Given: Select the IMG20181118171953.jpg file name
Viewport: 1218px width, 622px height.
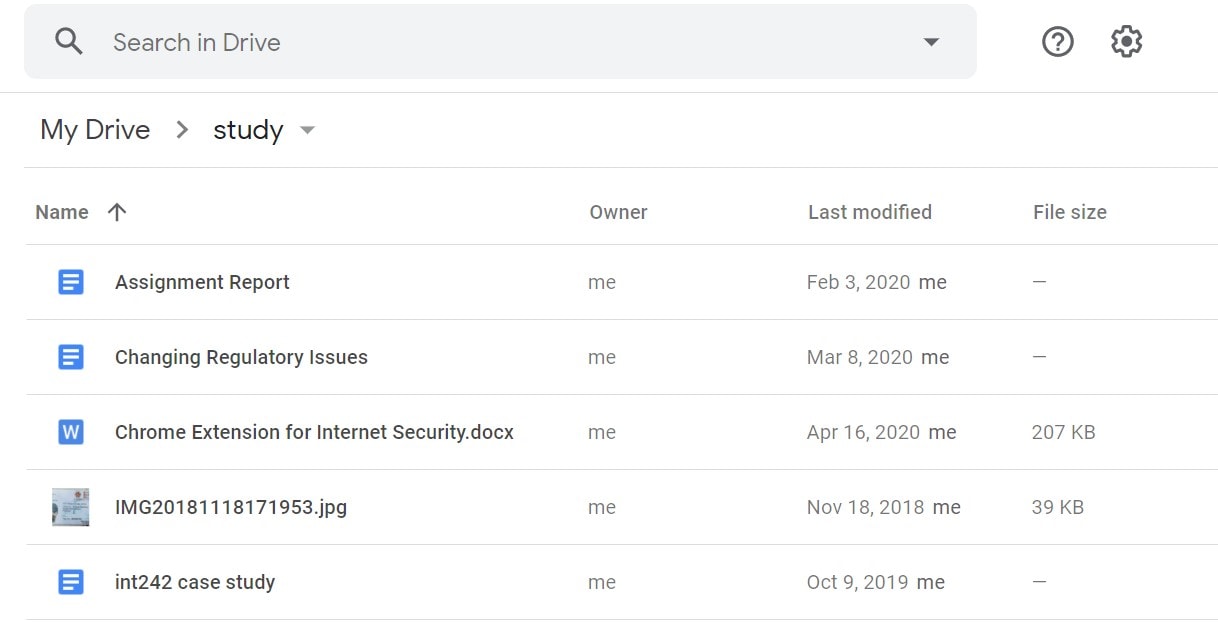Looking at the screenshot, I should [231, 507].
